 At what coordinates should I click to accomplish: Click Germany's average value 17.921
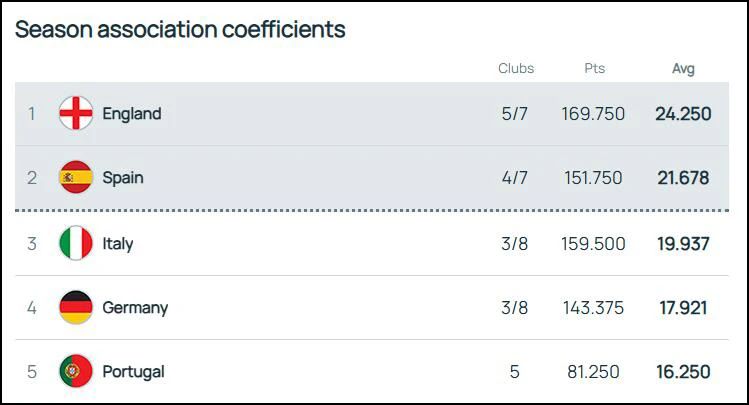click(x=683, y=308)
